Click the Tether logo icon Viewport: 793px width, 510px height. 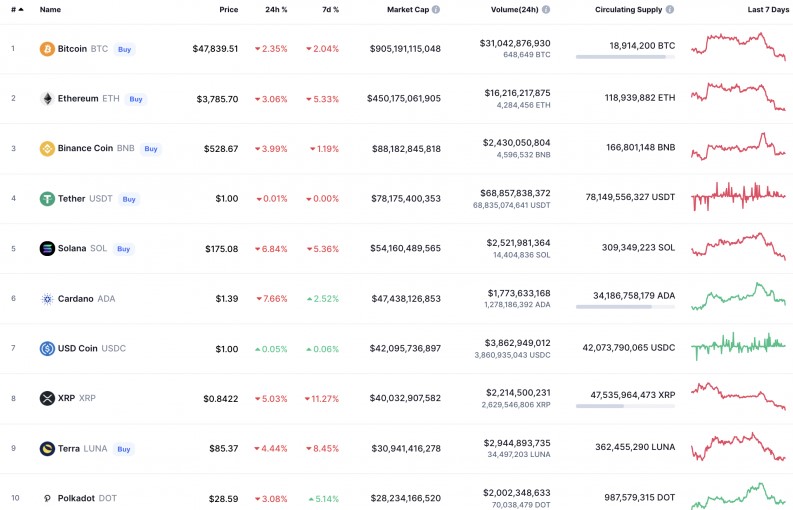click(x=47, y=199)
